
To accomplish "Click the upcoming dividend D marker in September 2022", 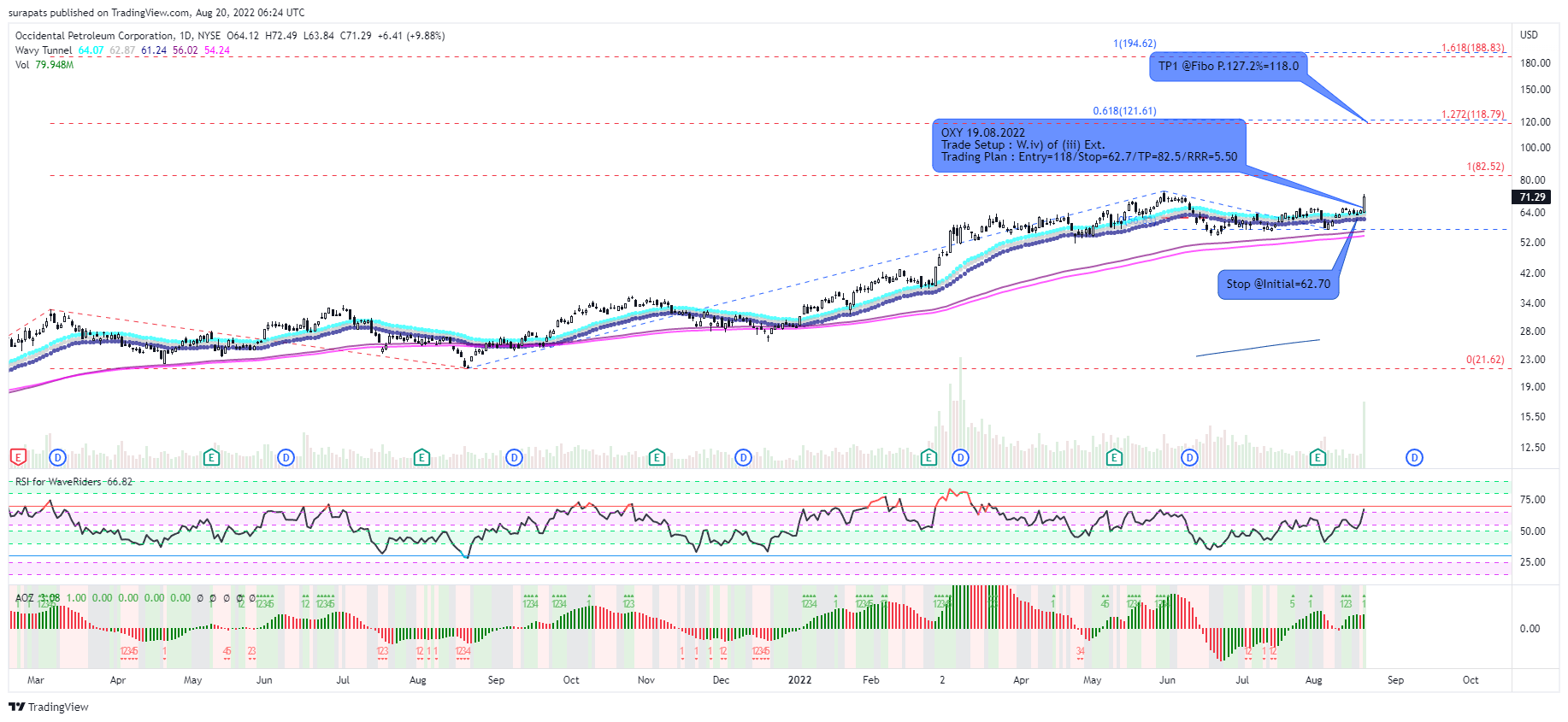I will [1414, 458].
